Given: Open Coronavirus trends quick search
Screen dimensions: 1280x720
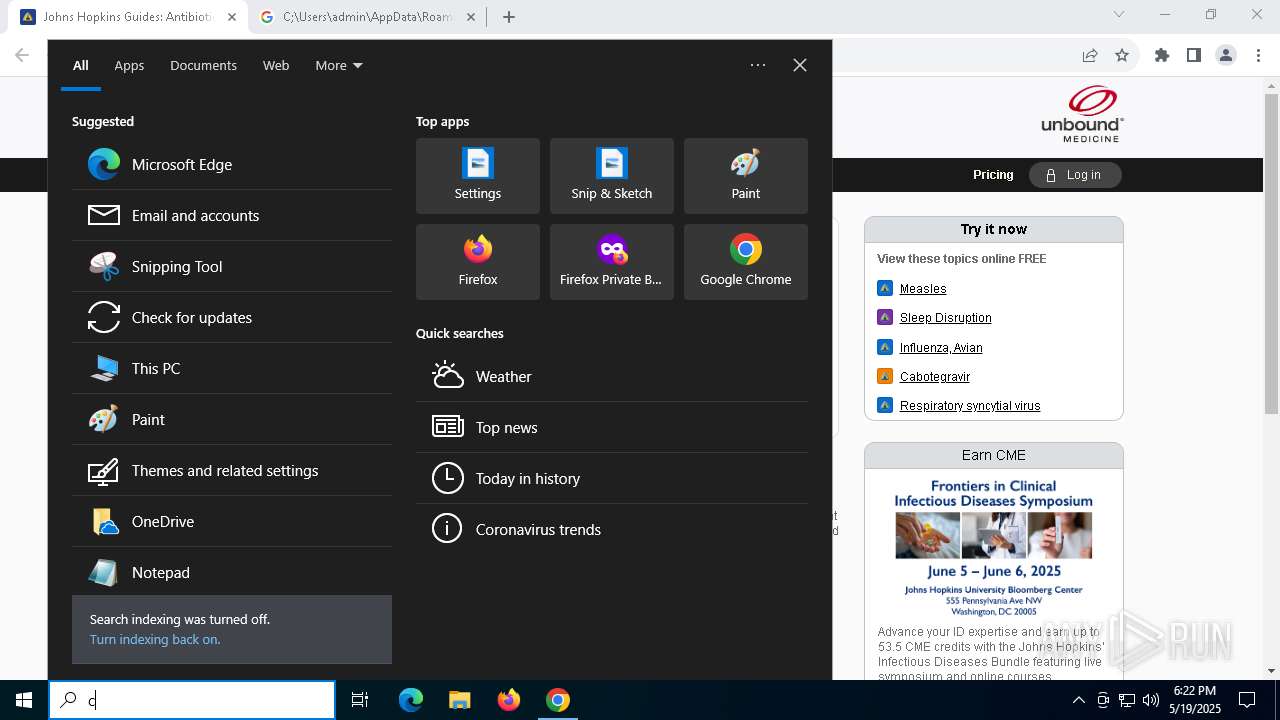Looking at the screenshot, I should [x=611, y=529].
